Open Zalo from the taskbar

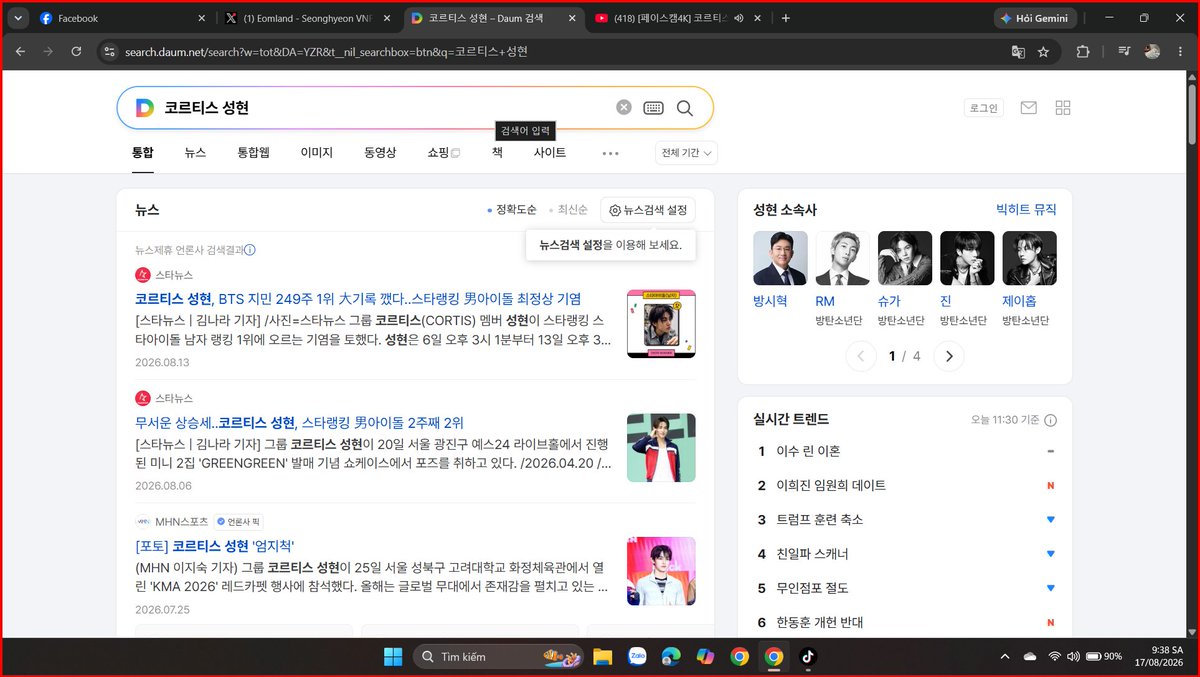[x=637, y=657]
